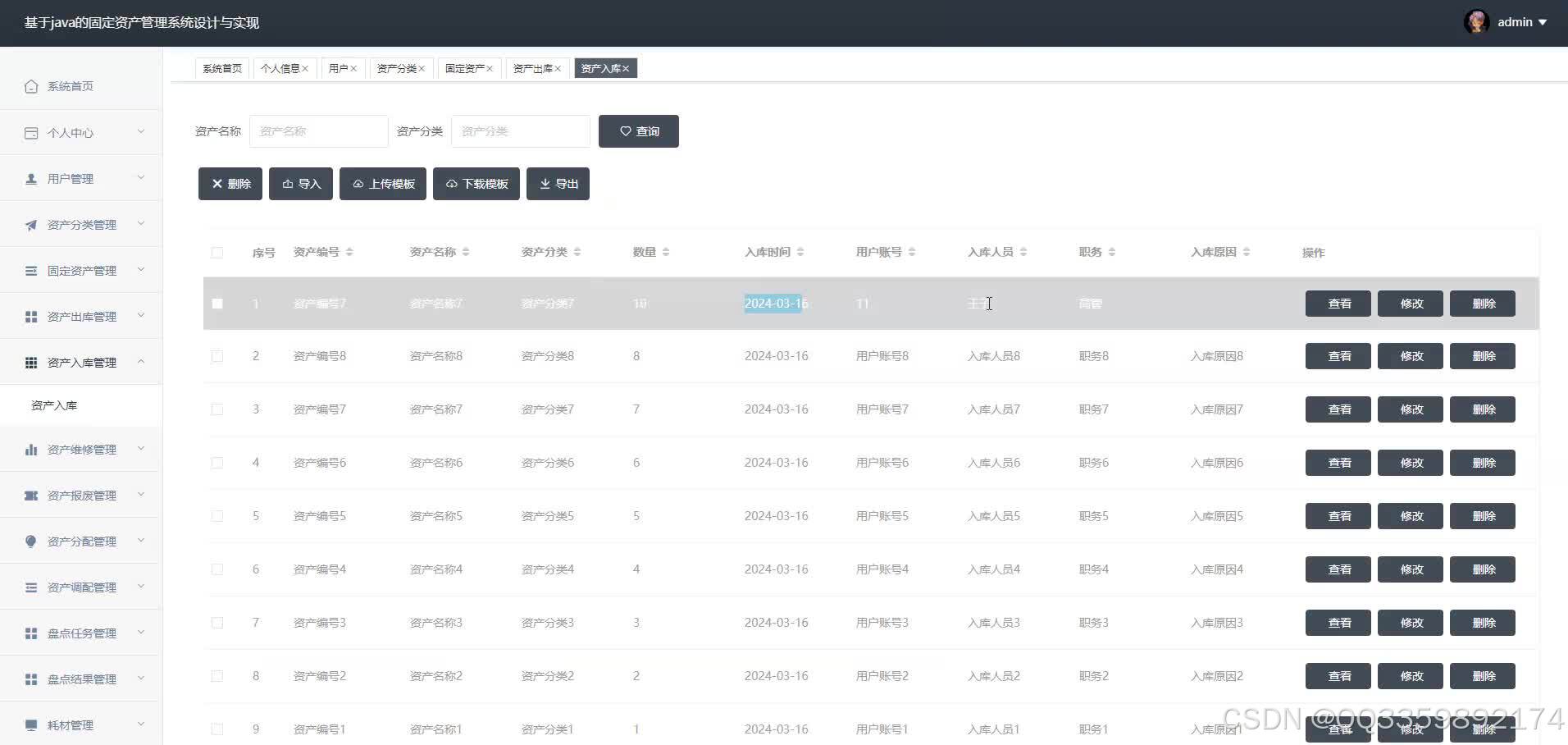Check the checkbox for 资产编号5 row
This screenshot has height=745, width=1568.
217,516
